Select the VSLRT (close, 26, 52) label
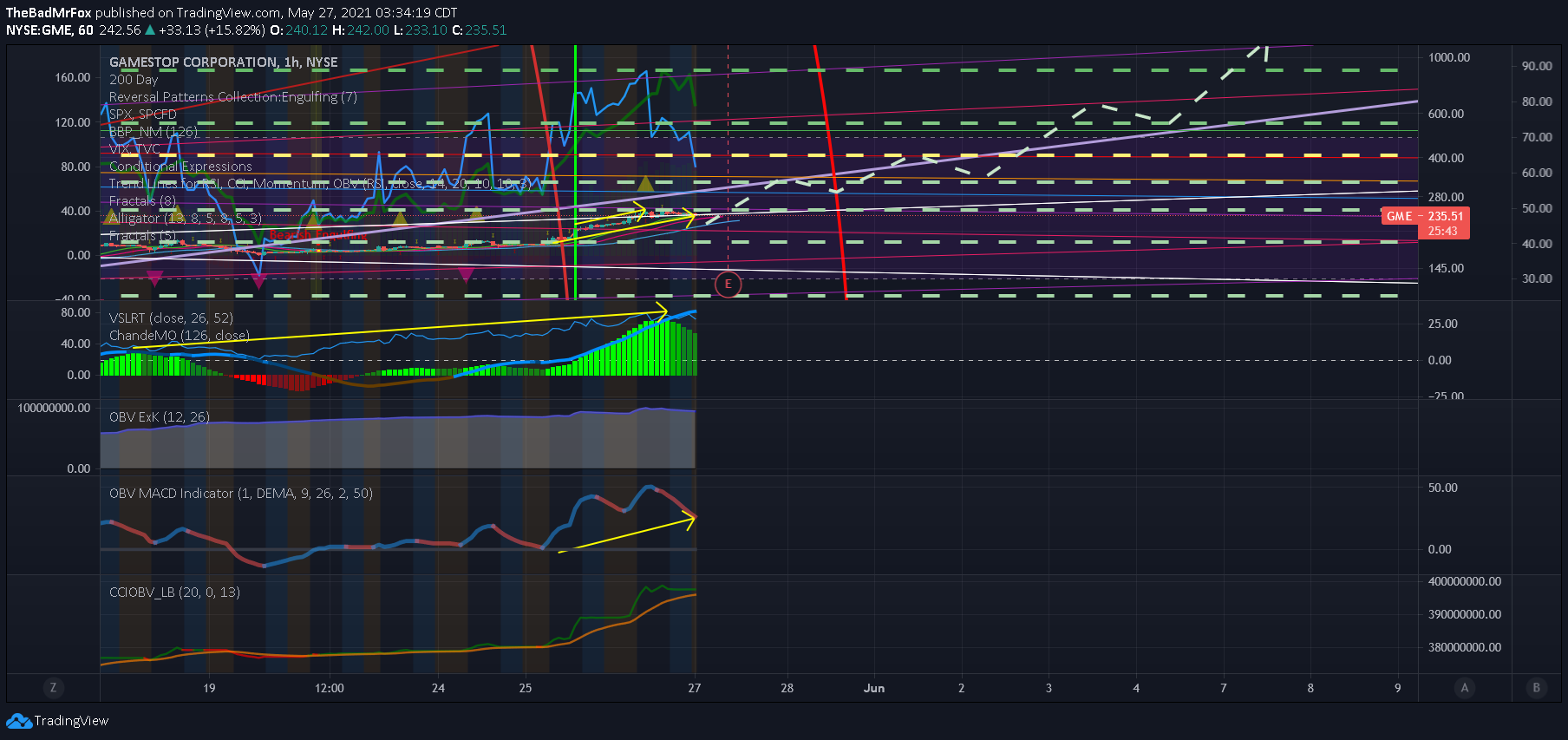1568x740 pixels. point(171,318)
